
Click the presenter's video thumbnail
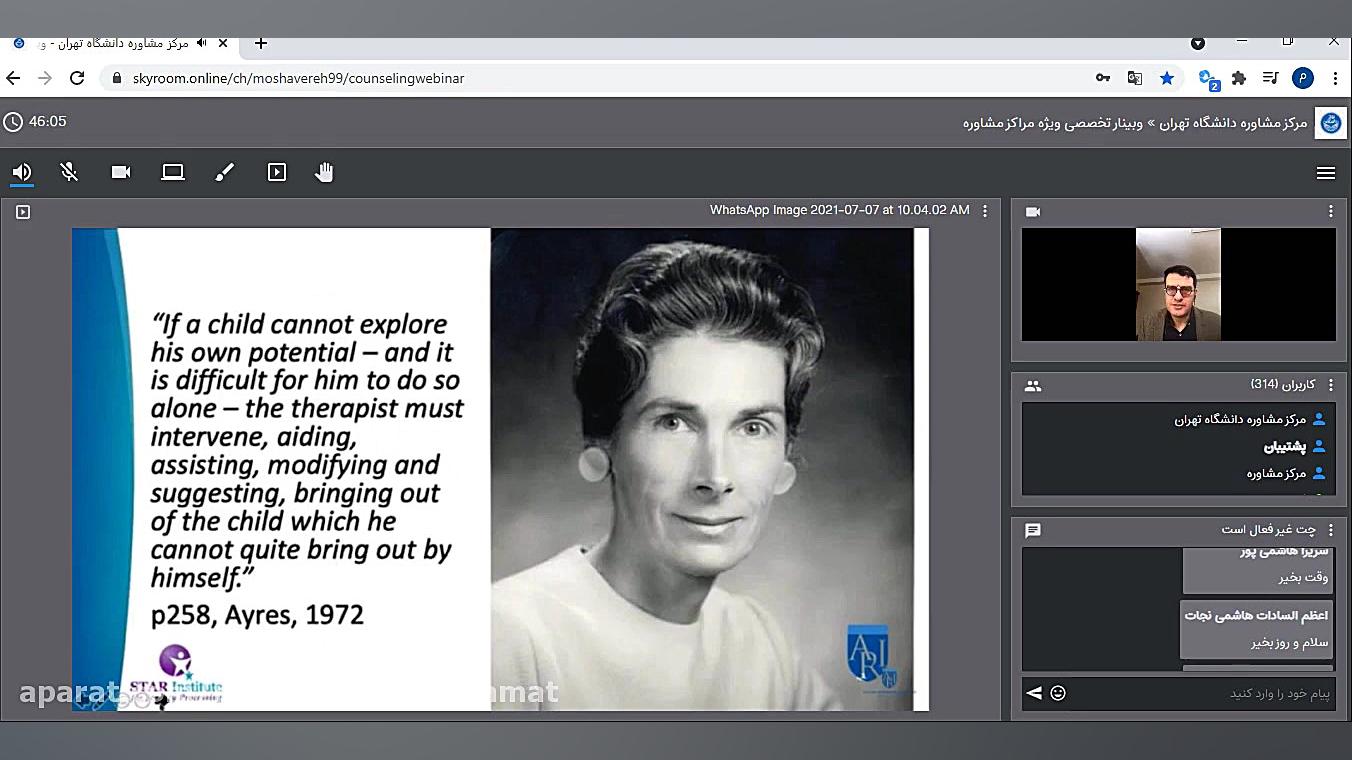1178,285
